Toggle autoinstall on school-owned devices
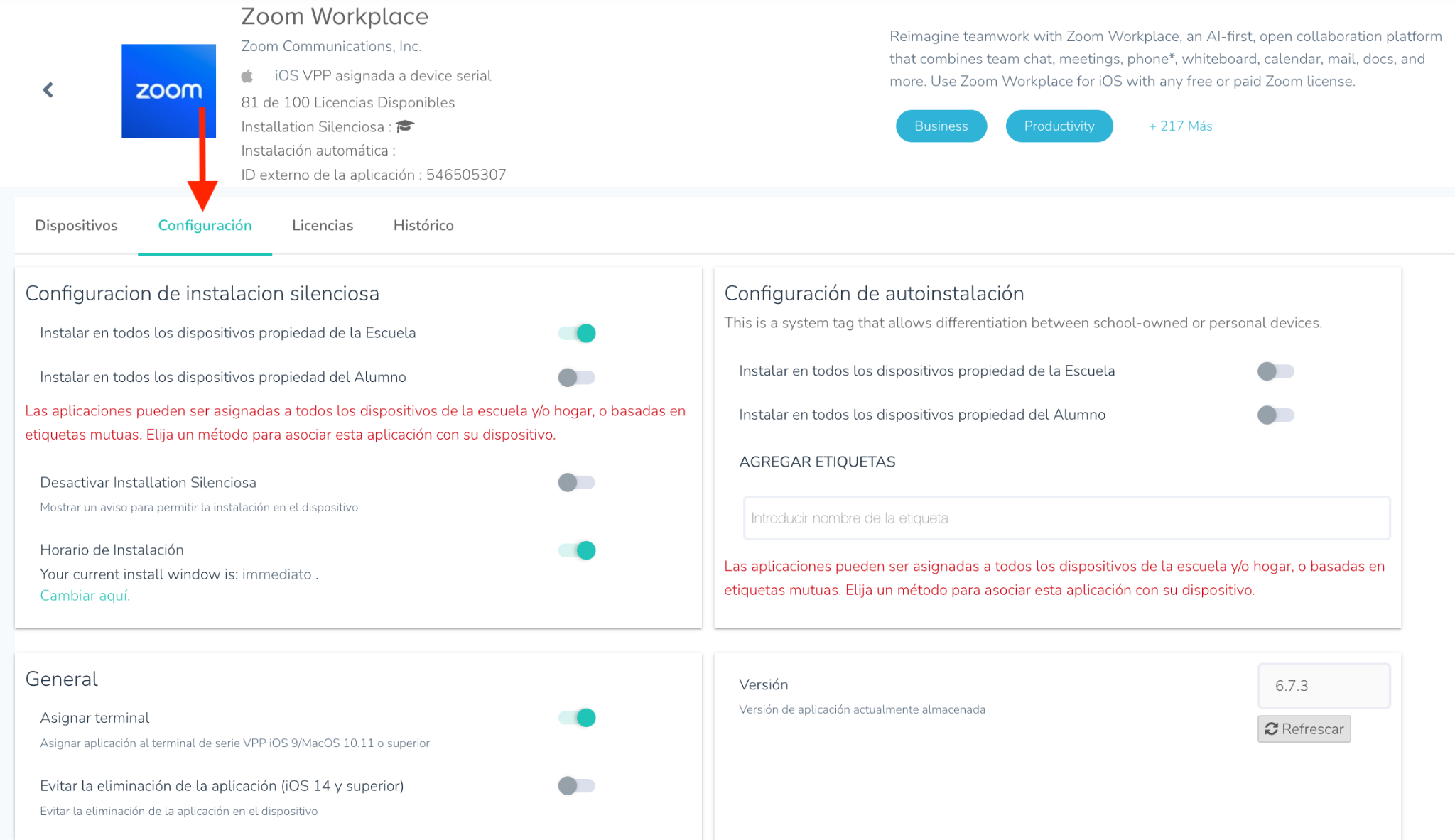This screenshot has width=1455, height=840. (x=1276, y=371)
